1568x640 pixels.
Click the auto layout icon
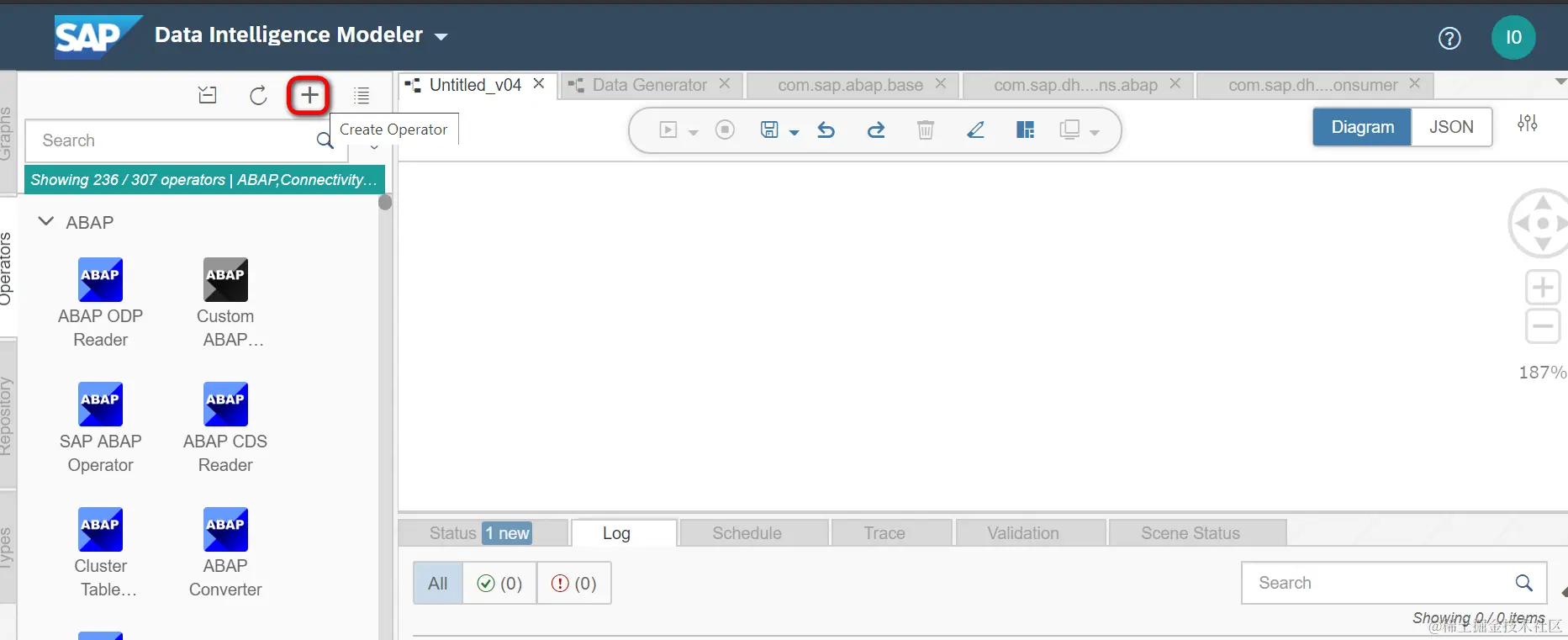pyautogui.click(x=1025, y=130)
